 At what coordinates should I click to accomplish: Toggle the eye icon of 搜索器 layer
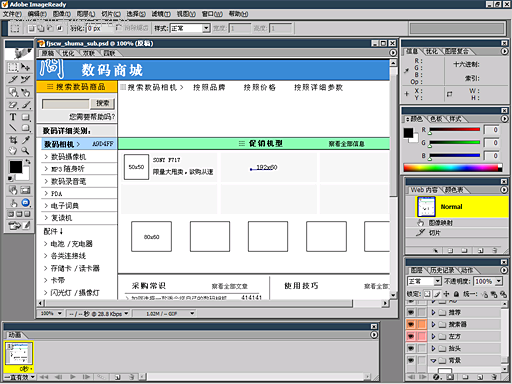coord(411,324)
